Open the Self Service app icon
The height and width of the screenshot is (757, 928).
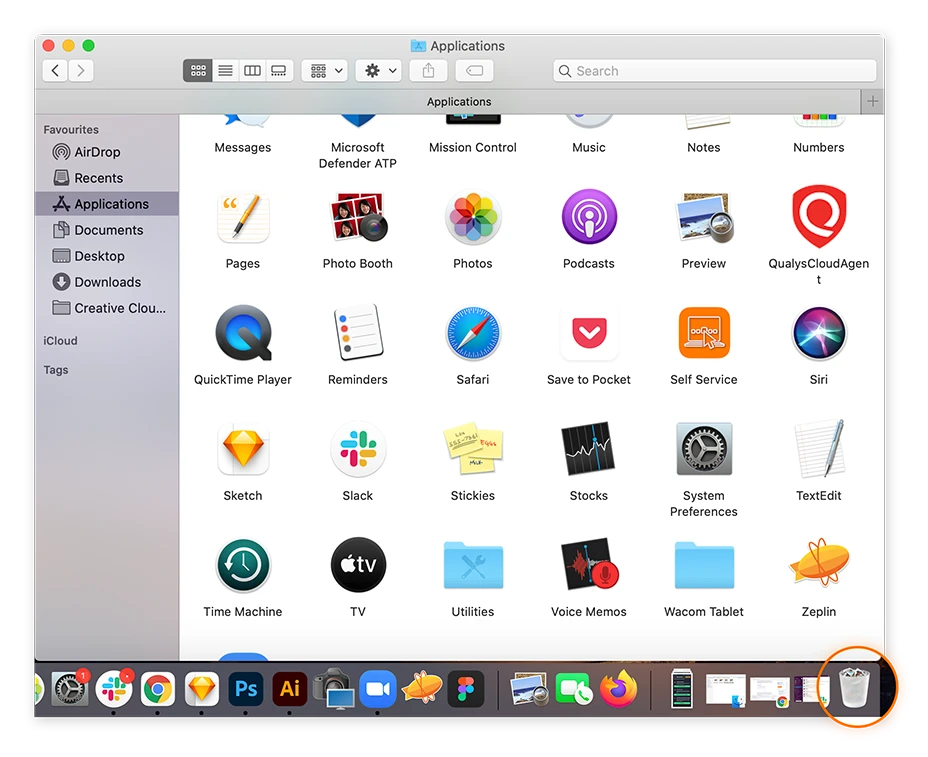(x=704, y=333)
